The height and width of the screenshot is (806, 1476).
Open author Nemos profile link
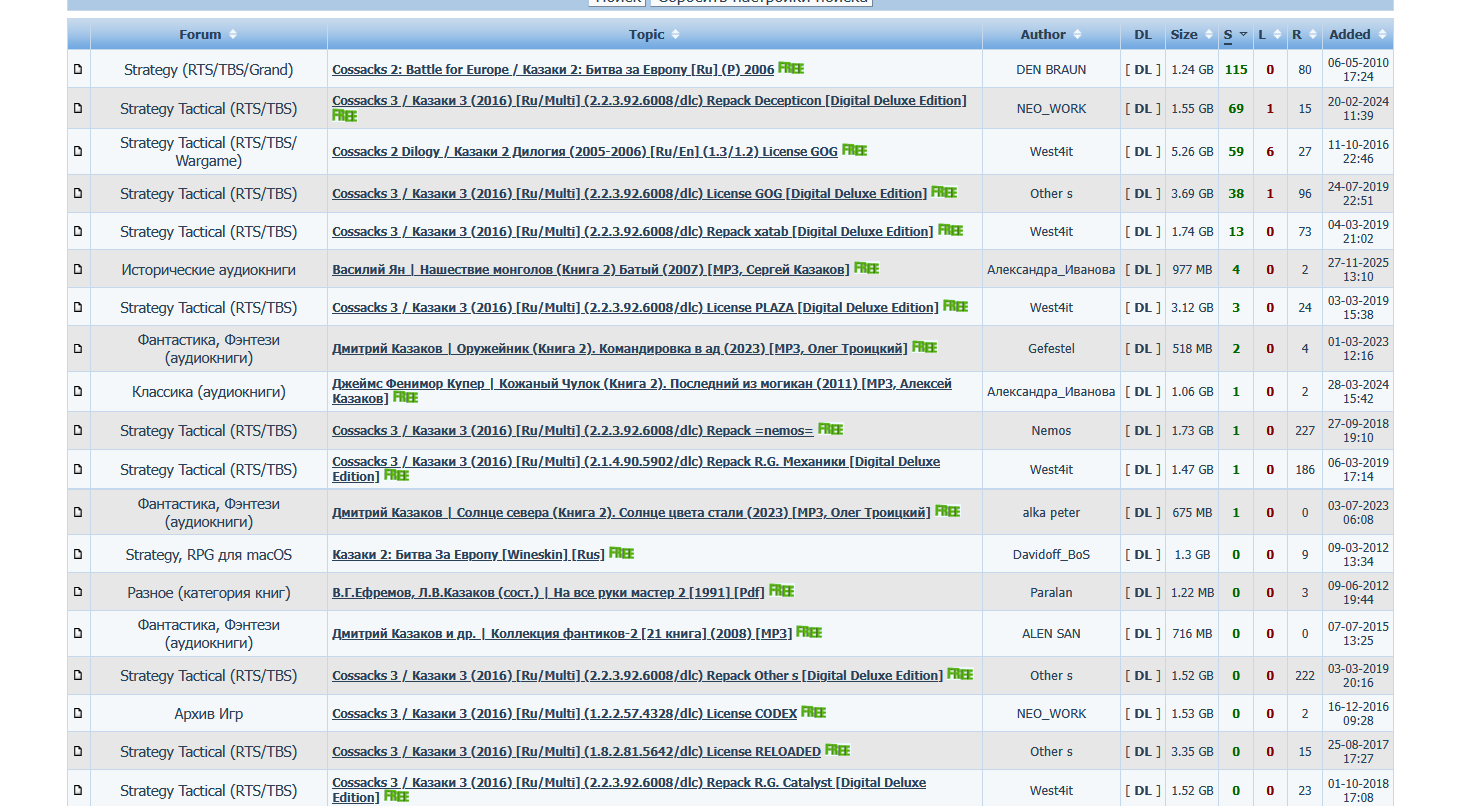coord(1051,431)
